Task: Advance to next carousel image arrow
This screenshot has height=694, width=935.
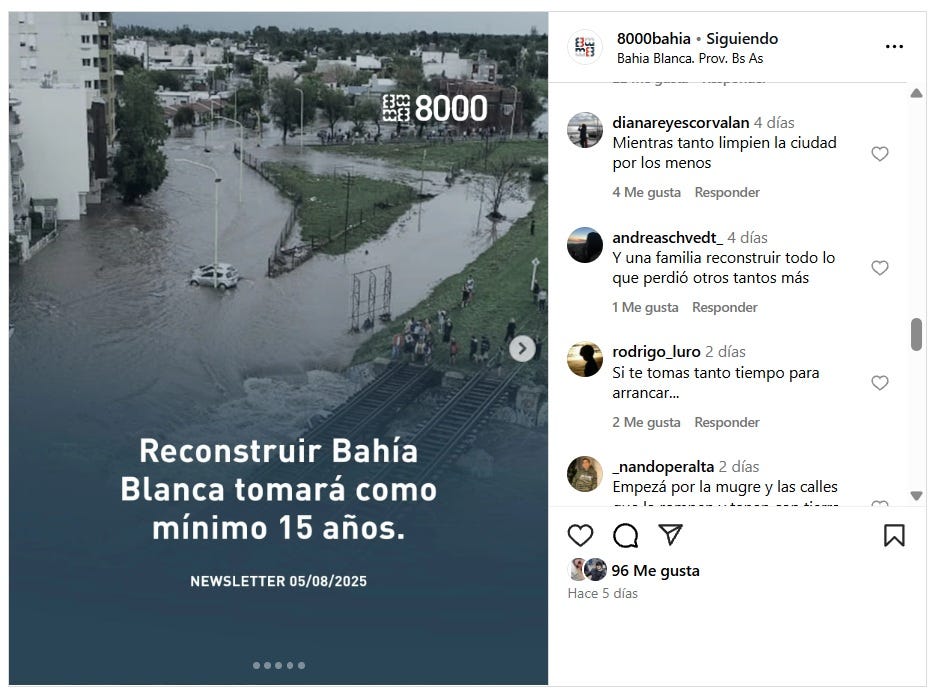Action: point(522,349)
